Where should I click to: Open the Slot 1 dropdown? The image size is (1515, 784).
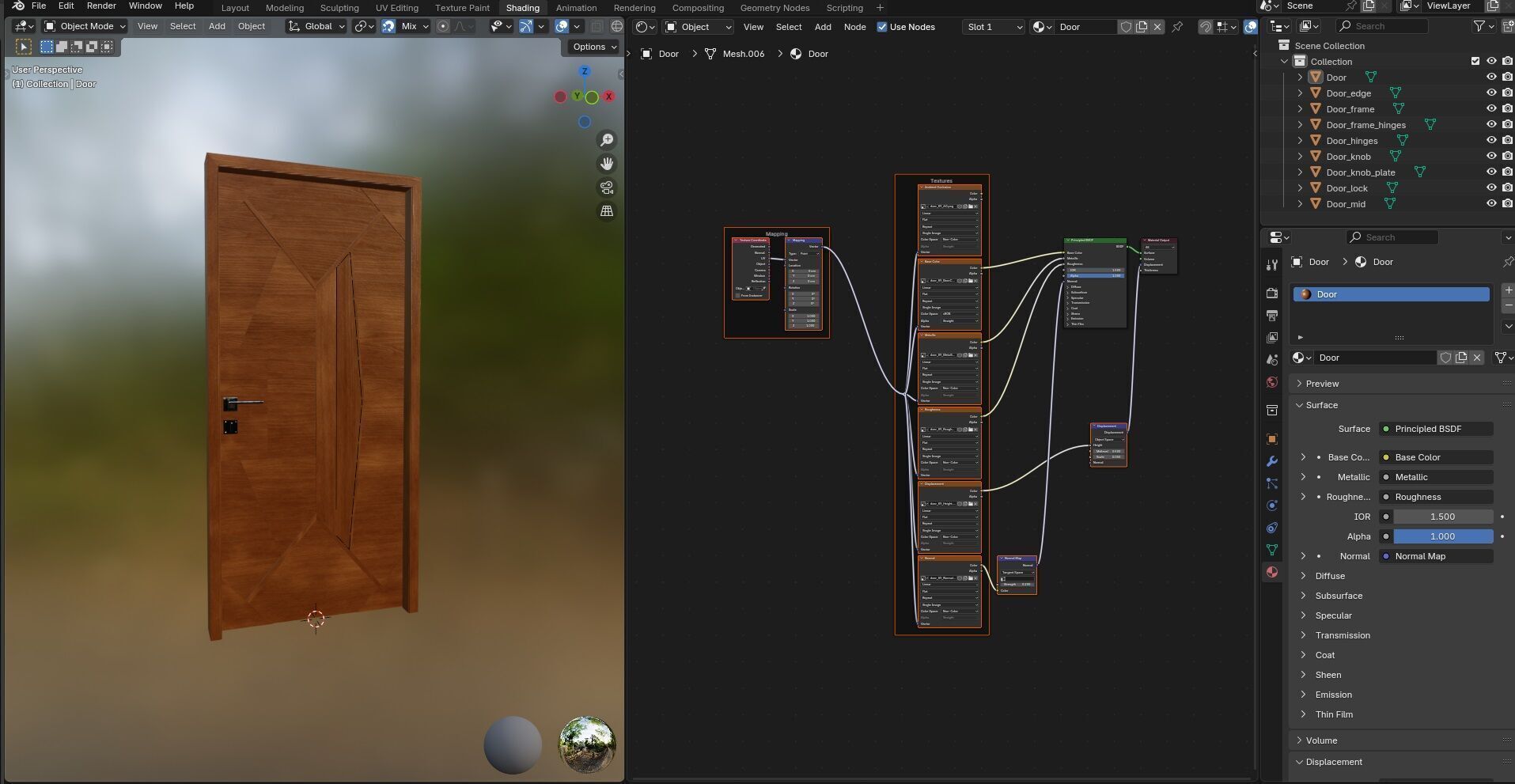[x=994, y=27]
